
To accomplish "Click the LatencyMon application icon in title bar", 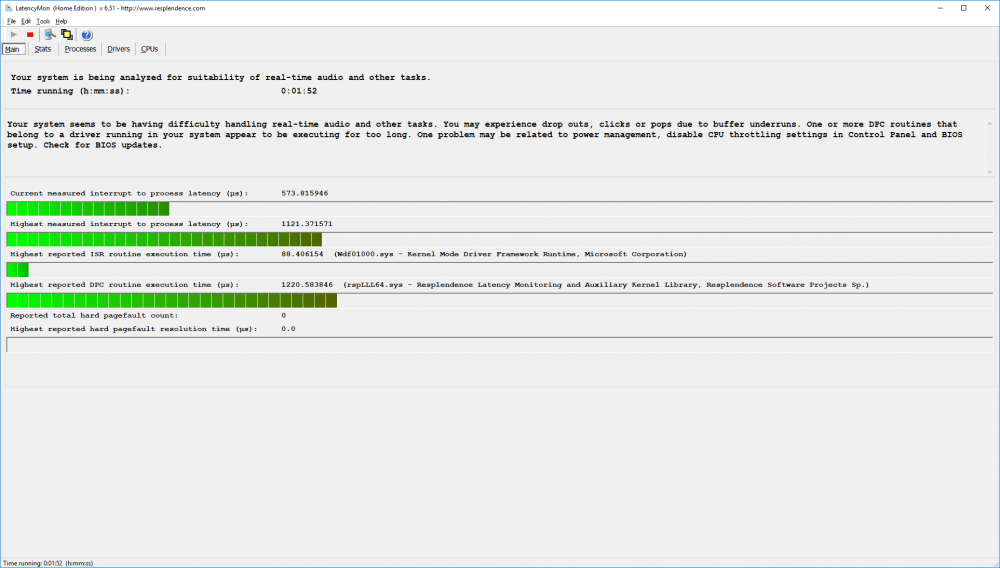I will tap(8, 8).
